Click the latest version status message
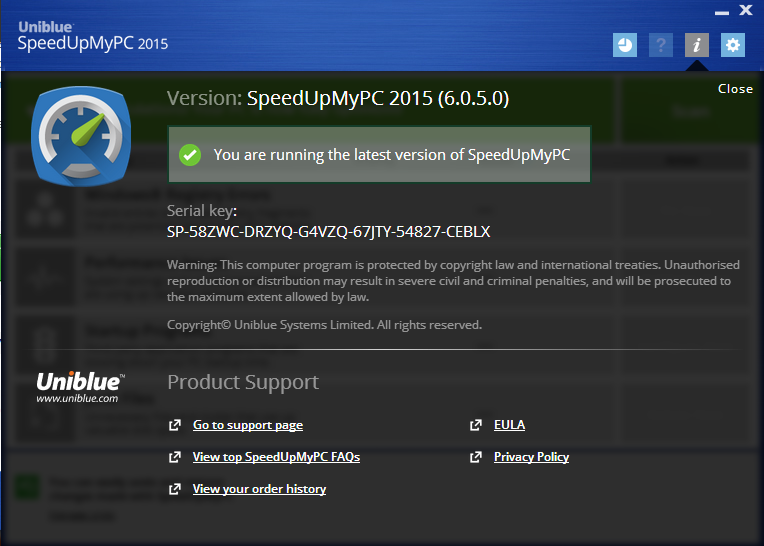764x546 pixels. click(x=380, y=154)
